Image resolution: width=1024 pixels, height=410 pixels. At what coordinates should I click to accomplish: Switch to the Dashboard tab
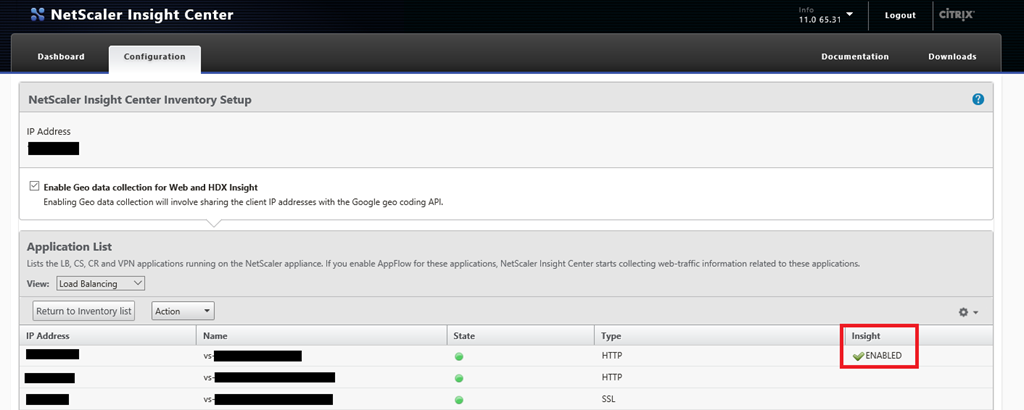[61, 57]
